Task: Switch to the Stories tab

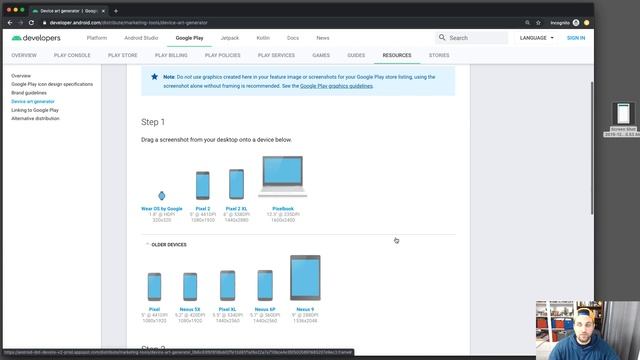Action: tap(439, 55)
